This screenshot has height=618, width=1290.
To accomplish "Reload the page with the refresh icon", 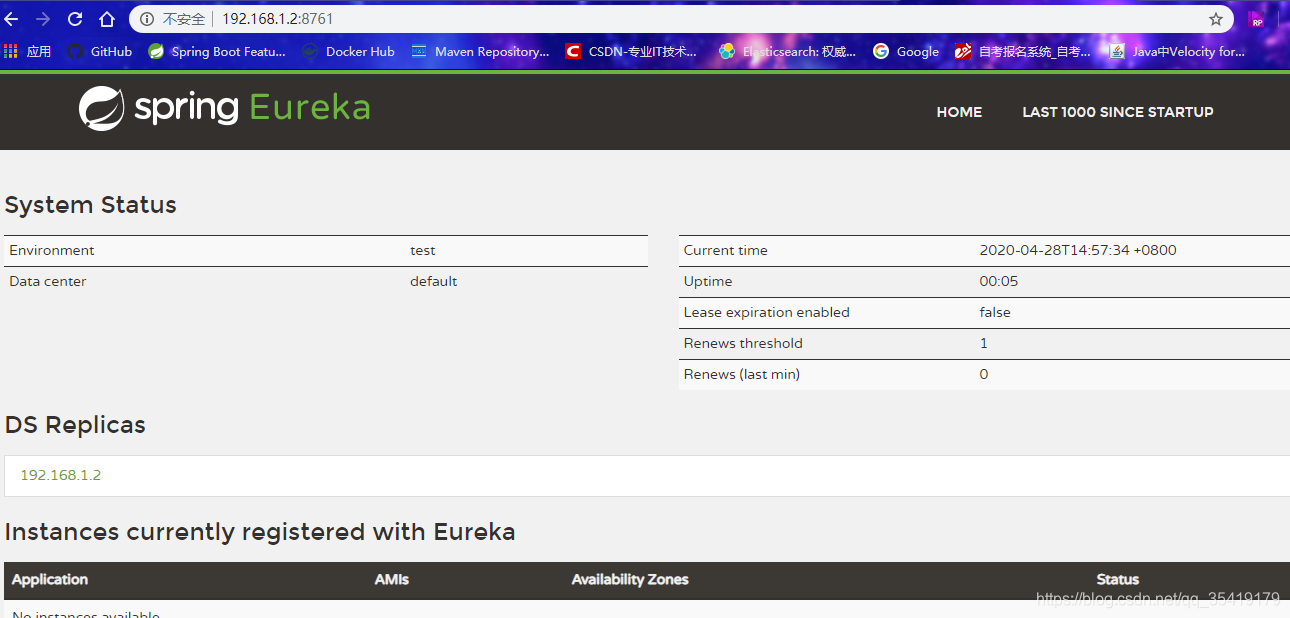I will pyautogui.click(x=75, y=19).
